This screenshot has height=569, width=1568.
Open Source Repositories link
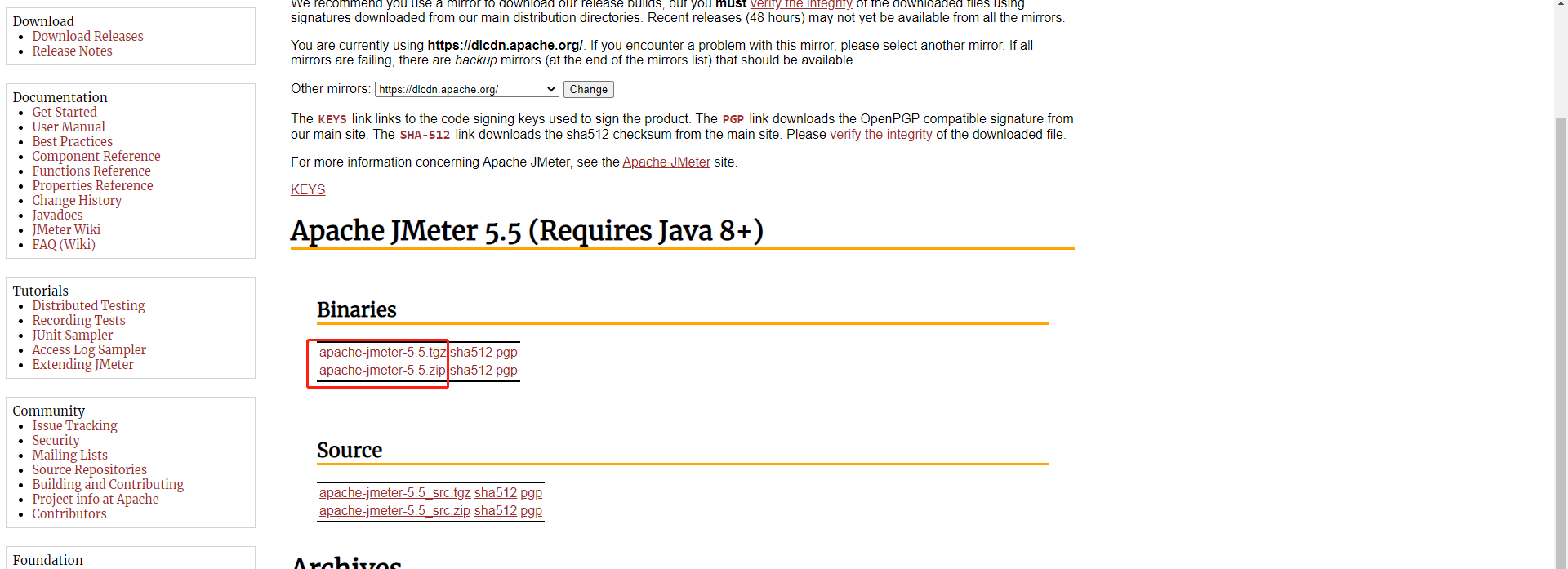click(x=89, y=469)
